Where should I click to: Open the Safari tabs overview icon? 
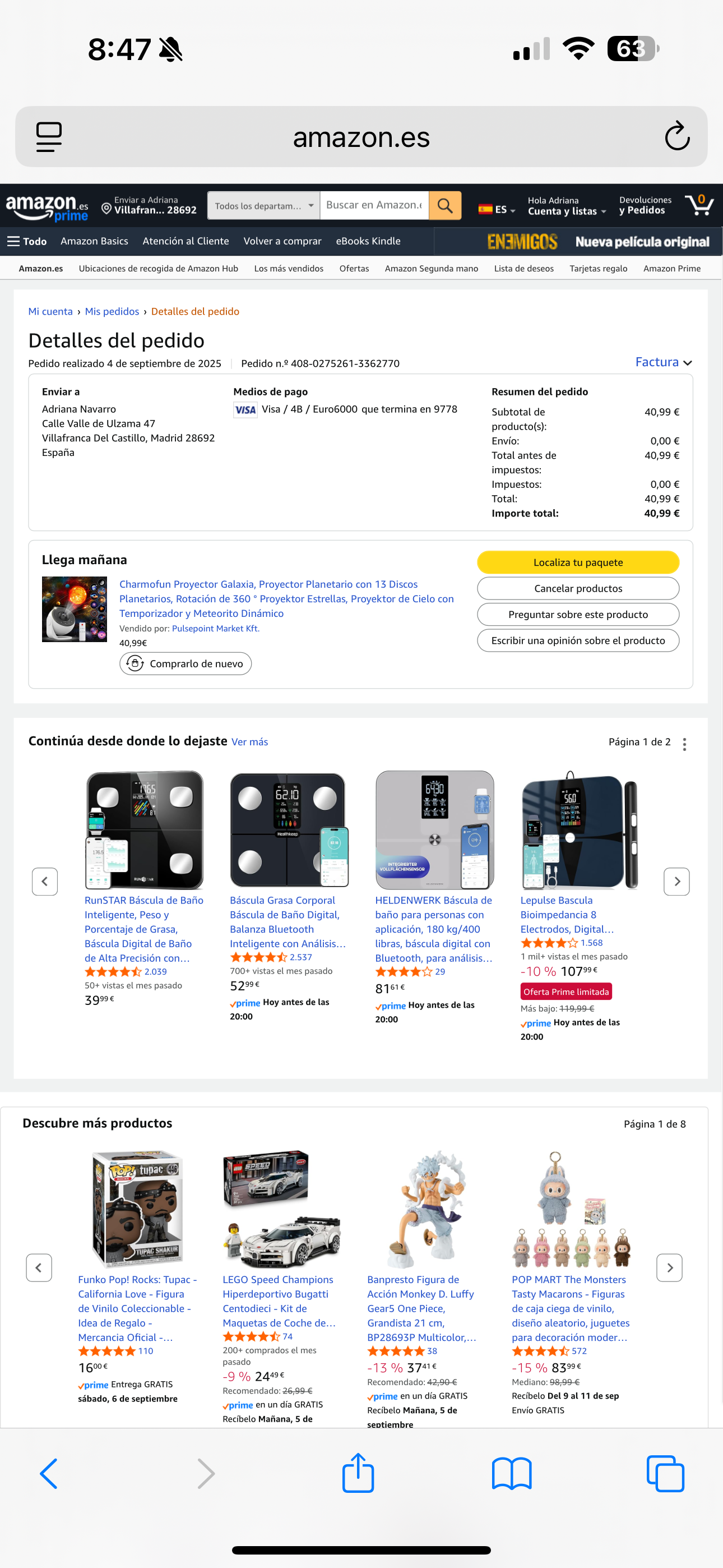pyautogui.click(x=665, y=1473)
